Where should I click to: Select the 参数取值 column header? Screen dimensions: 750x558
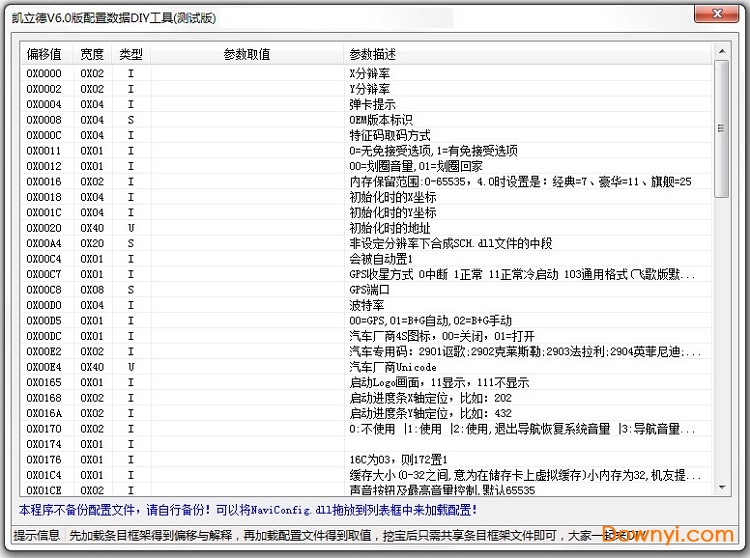point(246,54)
